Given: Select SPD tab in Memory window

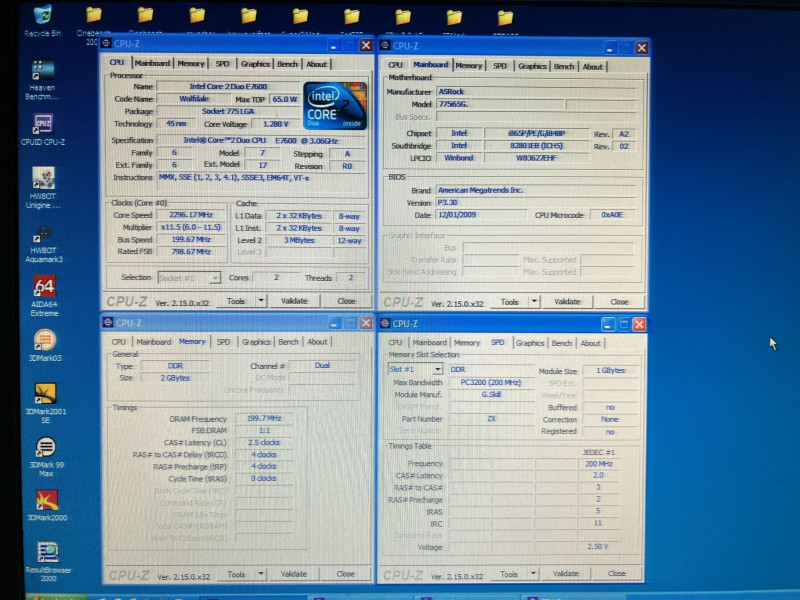Looking at the screenshot, I should click(223, 342).
